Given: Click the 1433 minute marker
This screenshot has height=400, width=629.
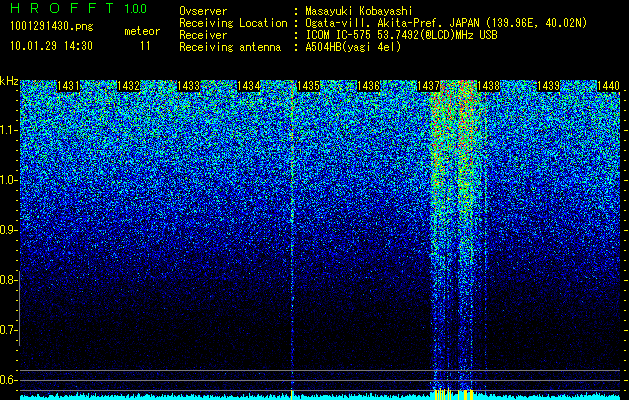Looking at the screenshot, I should 189,86.
